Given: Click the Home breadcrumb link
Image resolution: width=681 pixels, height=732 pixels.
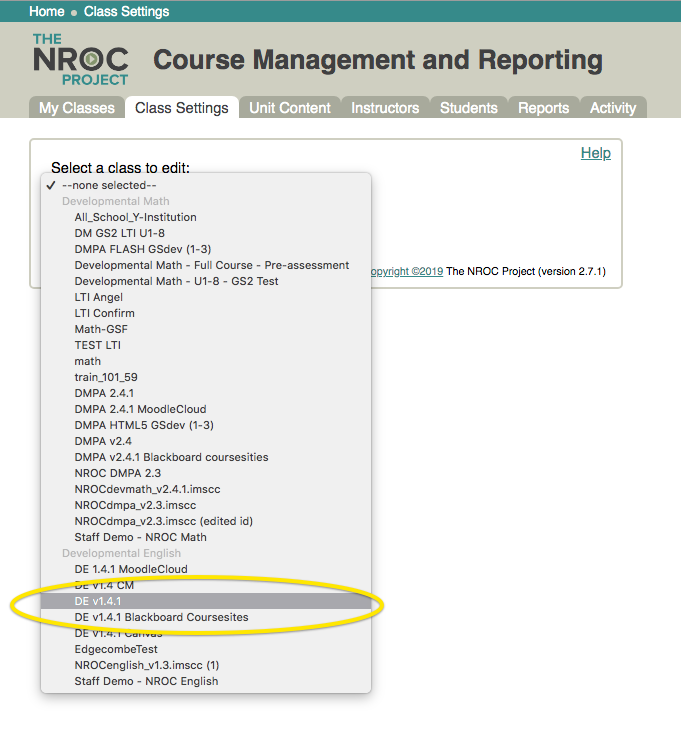Looking at the screenshot, I should coord(47,11).
